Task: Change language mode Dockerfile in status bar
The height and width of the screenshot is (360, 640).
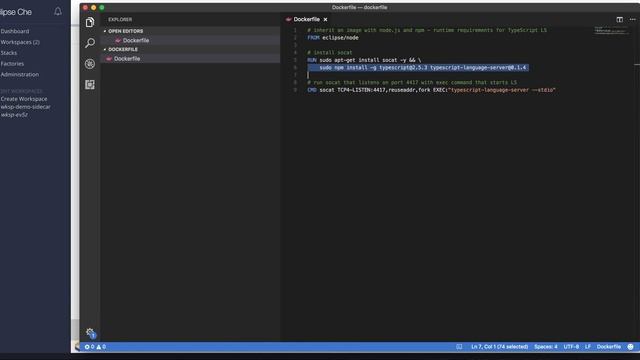Action: click(x=609, y=347)
